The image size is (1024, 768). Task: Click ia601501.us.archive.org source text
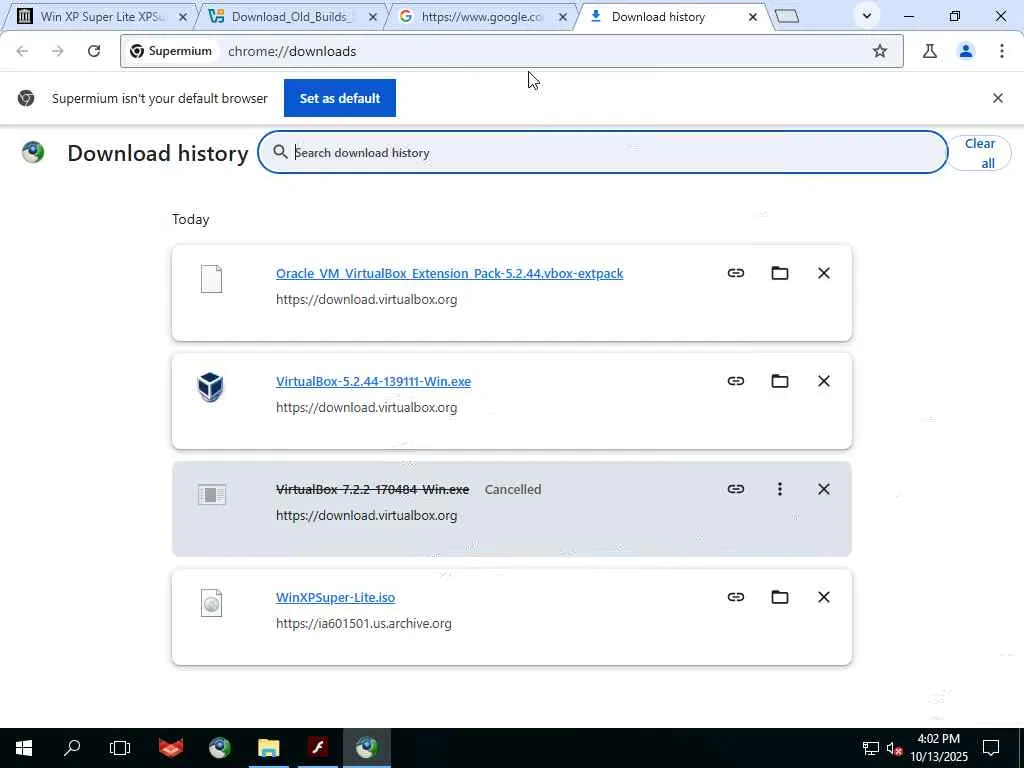coord(364,624)
